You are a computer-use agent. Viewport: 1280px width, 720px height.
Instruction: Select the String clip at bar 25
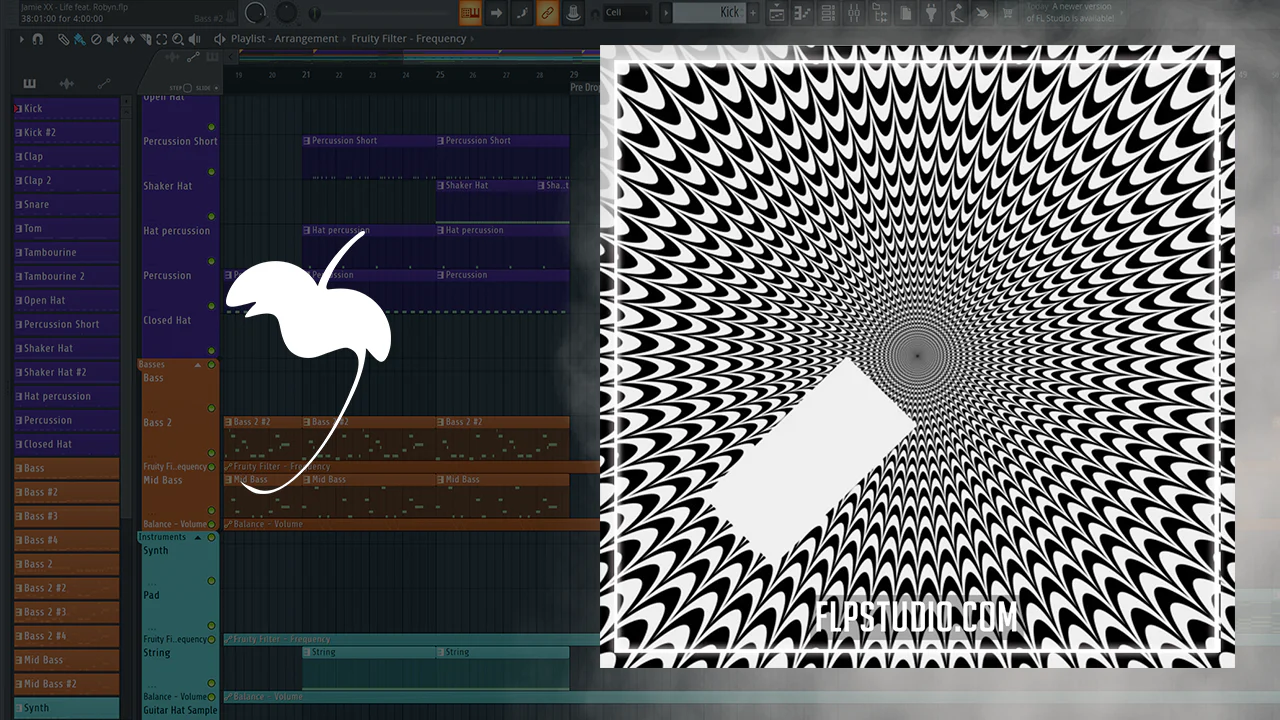coord(503,667)
